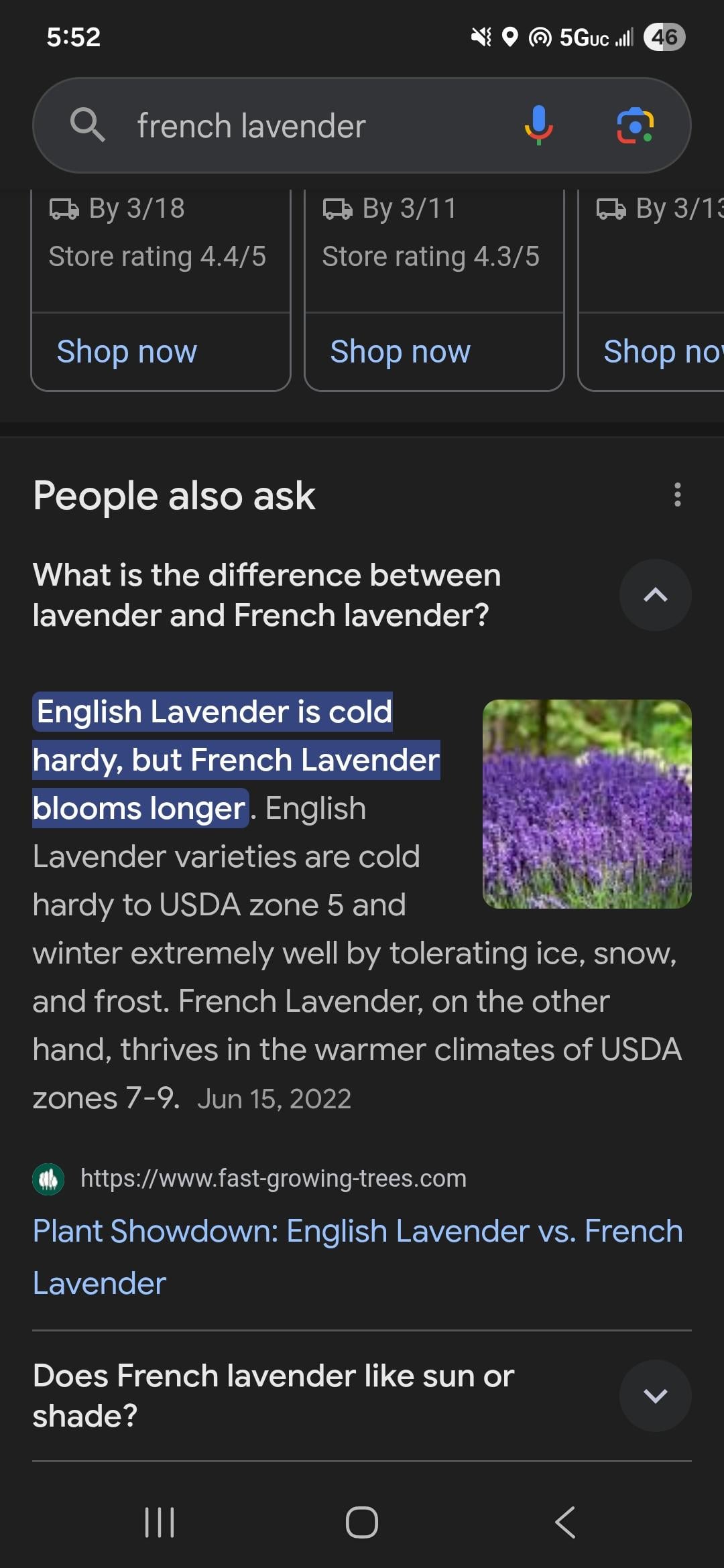Tap the fast-growing-trees site favicon
Image resolution: width=724 pixels, height=1568 pixels.
(x=48, y=1179)
